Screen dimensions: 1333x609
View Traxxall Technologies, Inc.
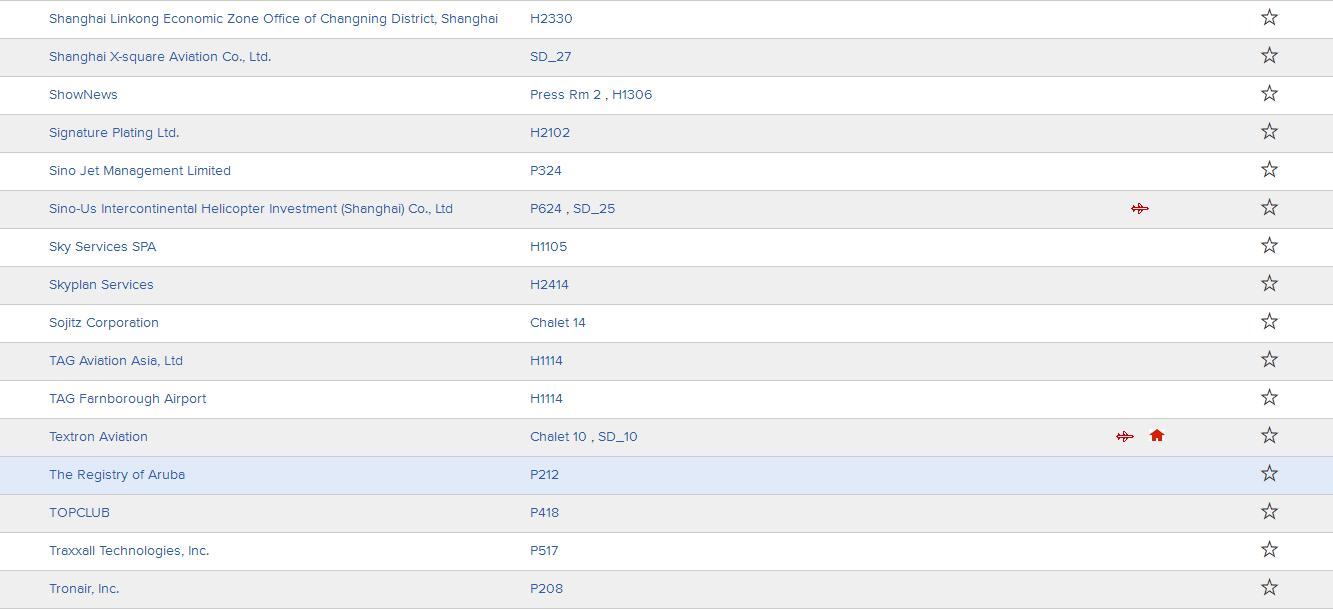[129, 550]
